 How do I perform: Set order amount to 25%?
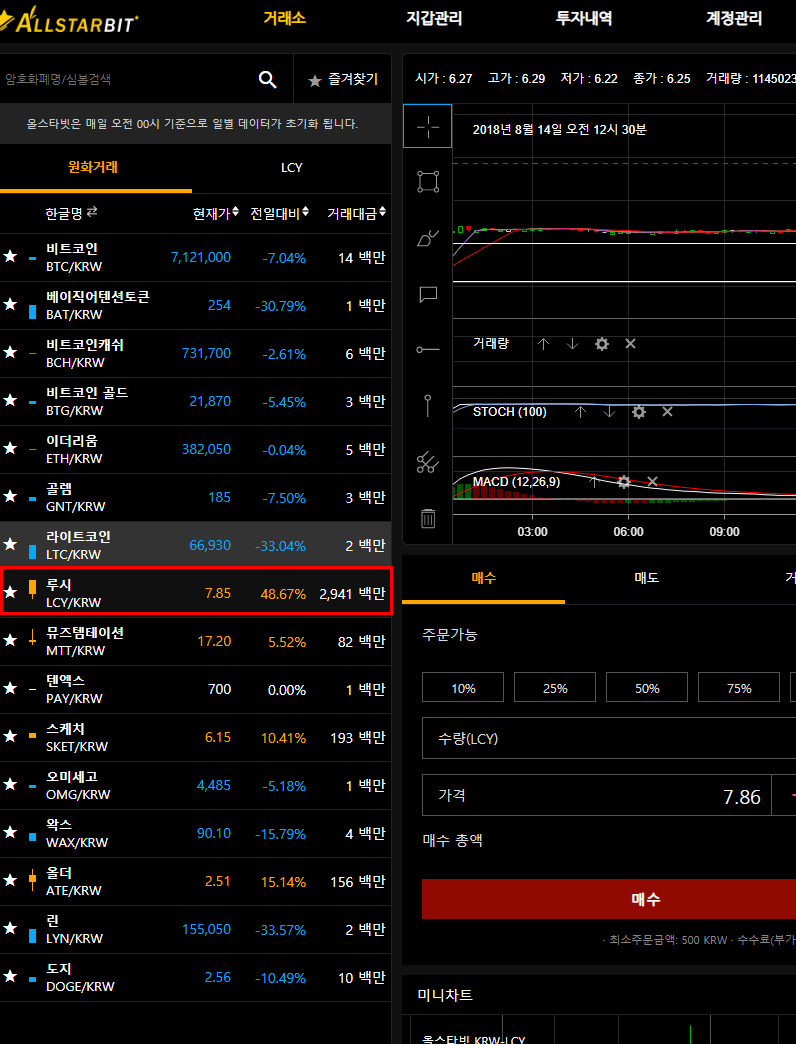point(554,688)
